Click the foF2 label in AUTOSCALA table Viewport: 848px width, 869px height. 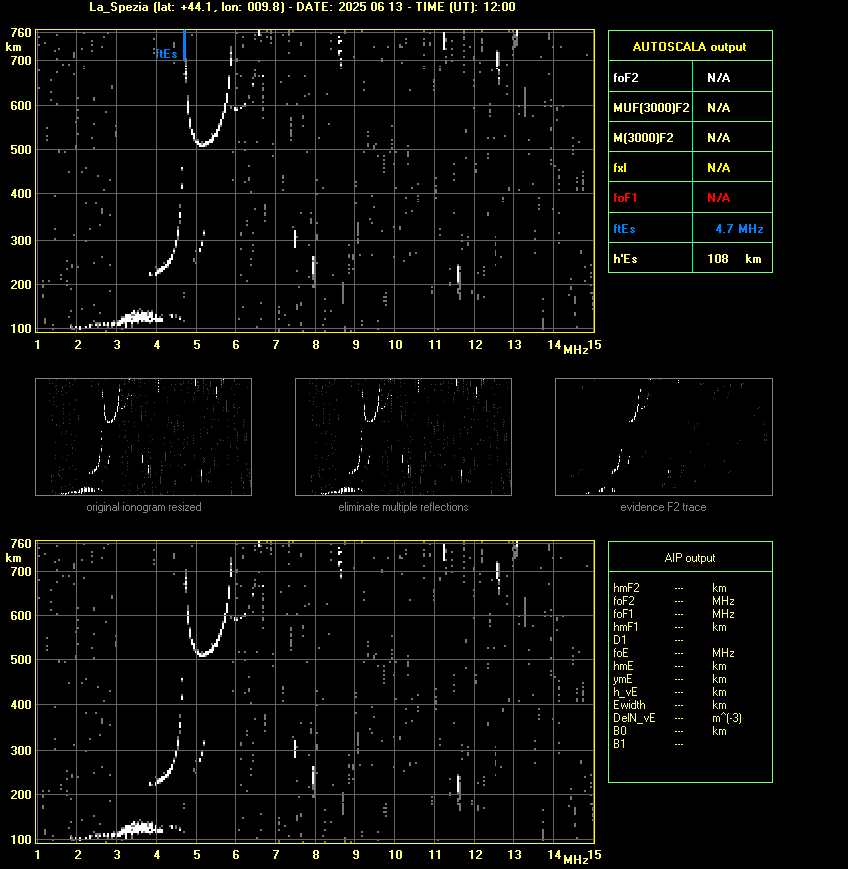click(626, 78)
